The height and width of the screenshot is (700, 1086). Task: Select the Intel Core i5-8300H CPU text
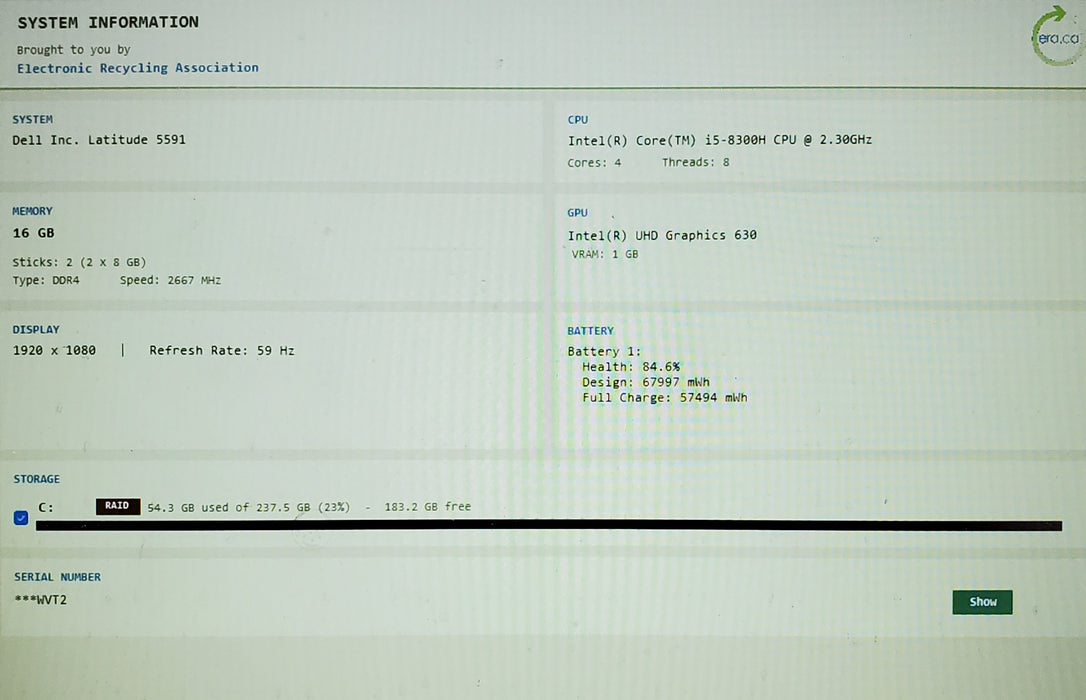pos(720,140)
